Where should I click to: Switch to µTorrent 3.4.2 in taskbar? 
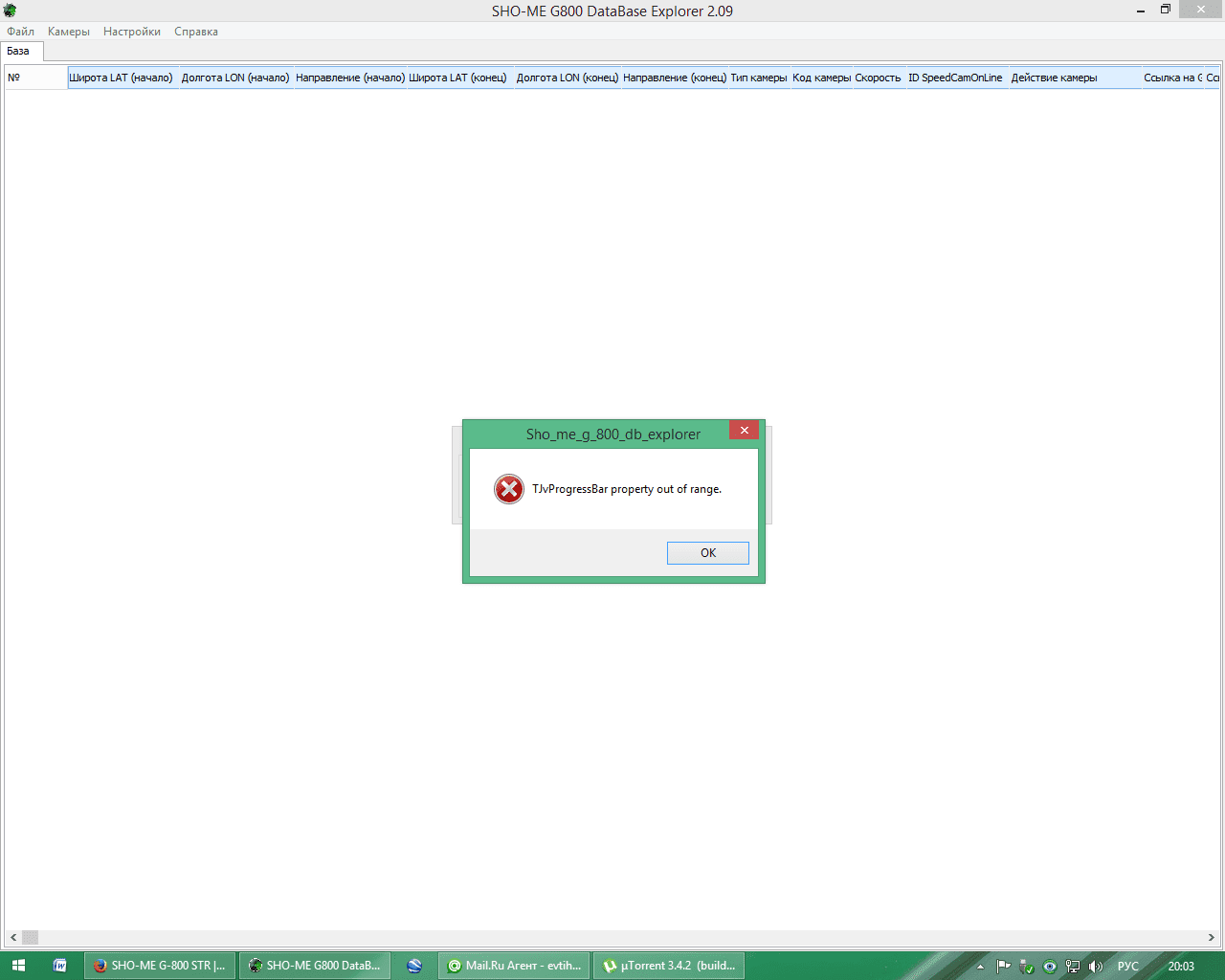[x=669, y=966]
